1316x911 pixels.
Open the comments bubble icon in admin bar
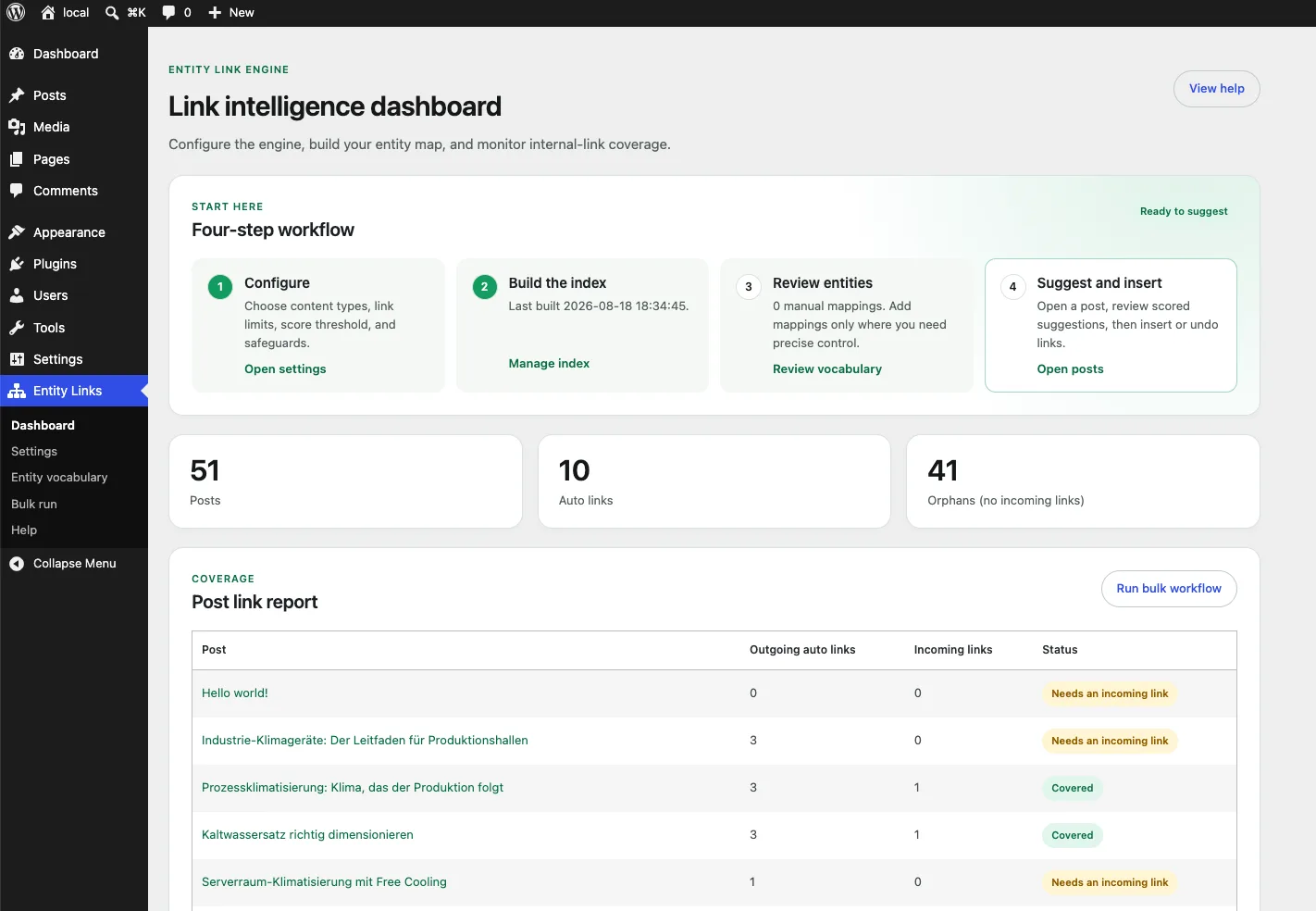[x=168, y=12]
